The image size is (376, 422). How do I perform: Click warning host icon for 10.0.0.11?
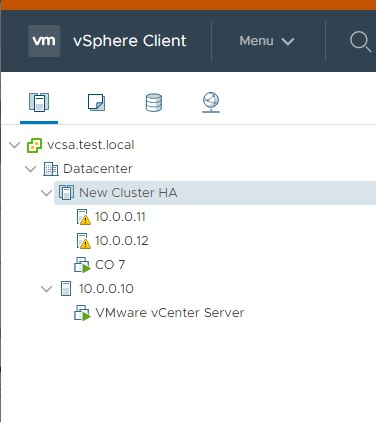[83, 217]
